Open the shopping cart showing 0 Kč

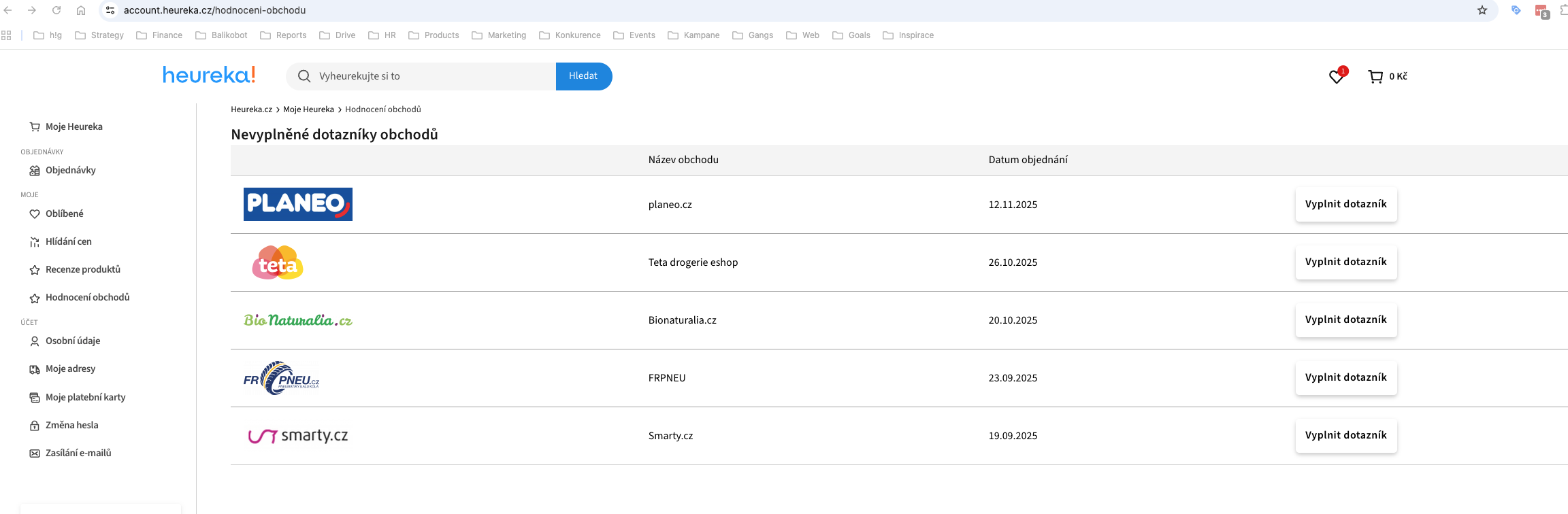click(x=1387, y=77)
